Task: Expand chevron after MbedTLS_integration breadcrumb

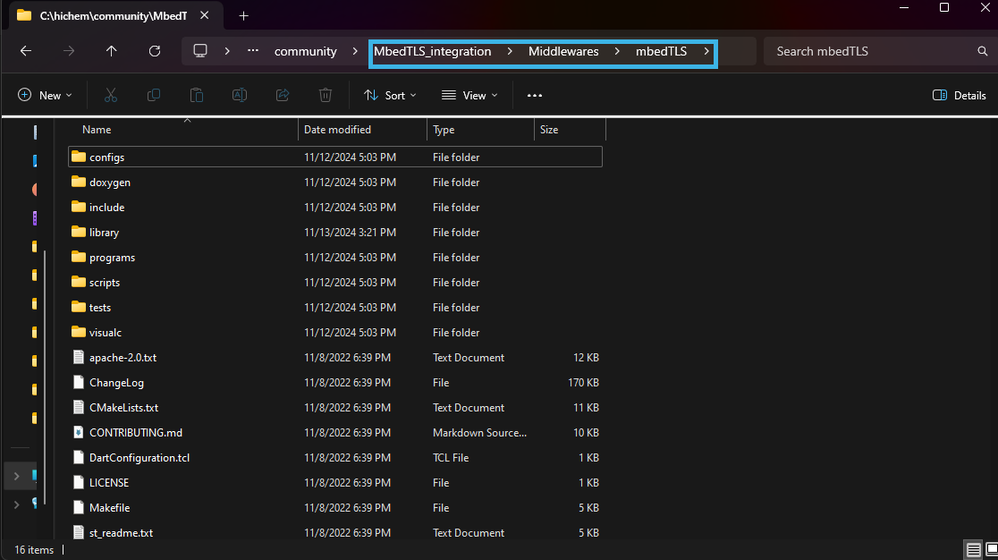Action: pos(509,51)
